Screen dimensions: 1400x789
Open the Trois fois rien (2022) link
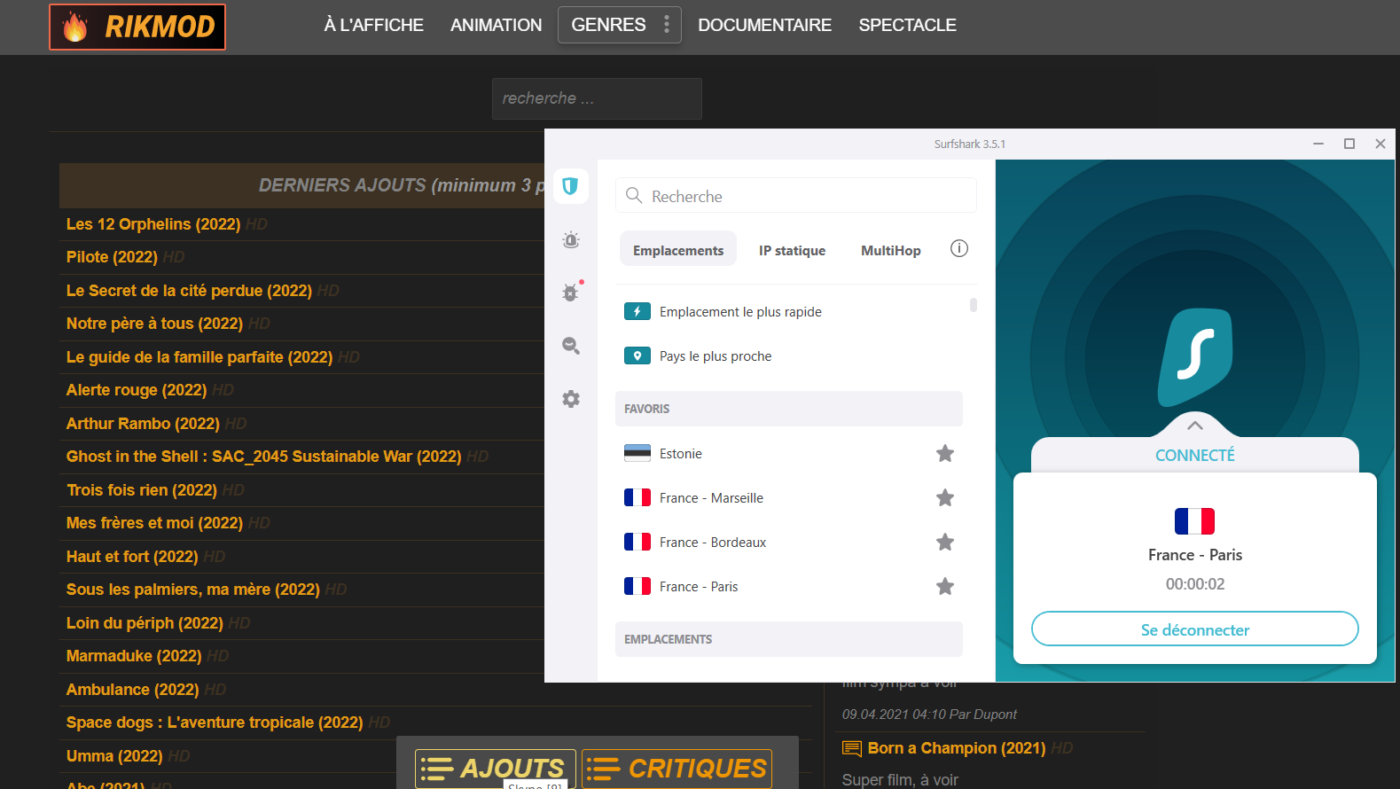click(x=142, y=490)
